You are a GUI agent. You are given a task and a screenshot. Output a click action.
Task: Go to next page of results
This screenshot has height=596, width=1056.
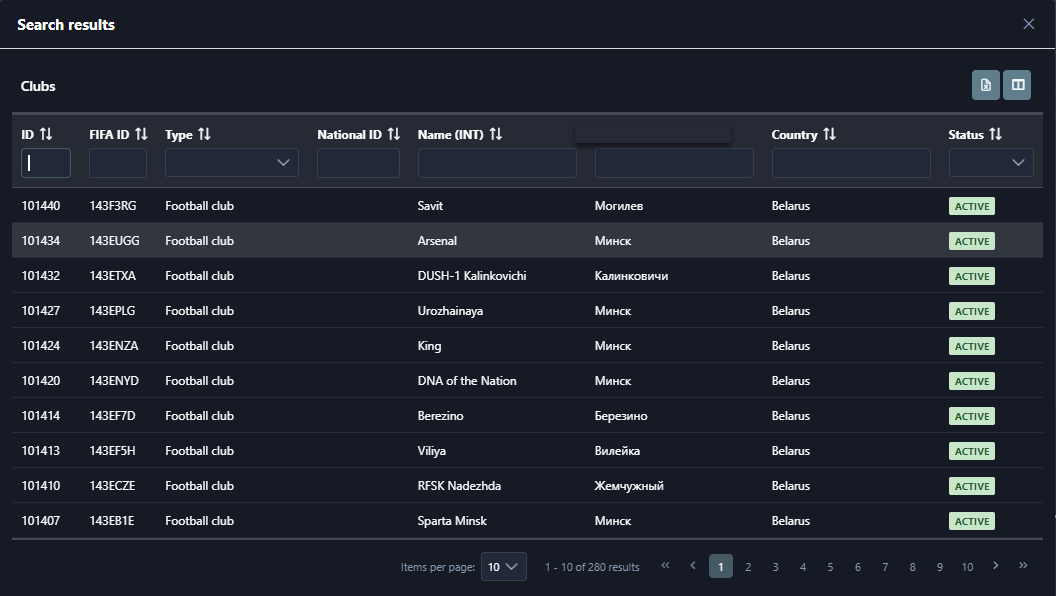pos(995,566)
